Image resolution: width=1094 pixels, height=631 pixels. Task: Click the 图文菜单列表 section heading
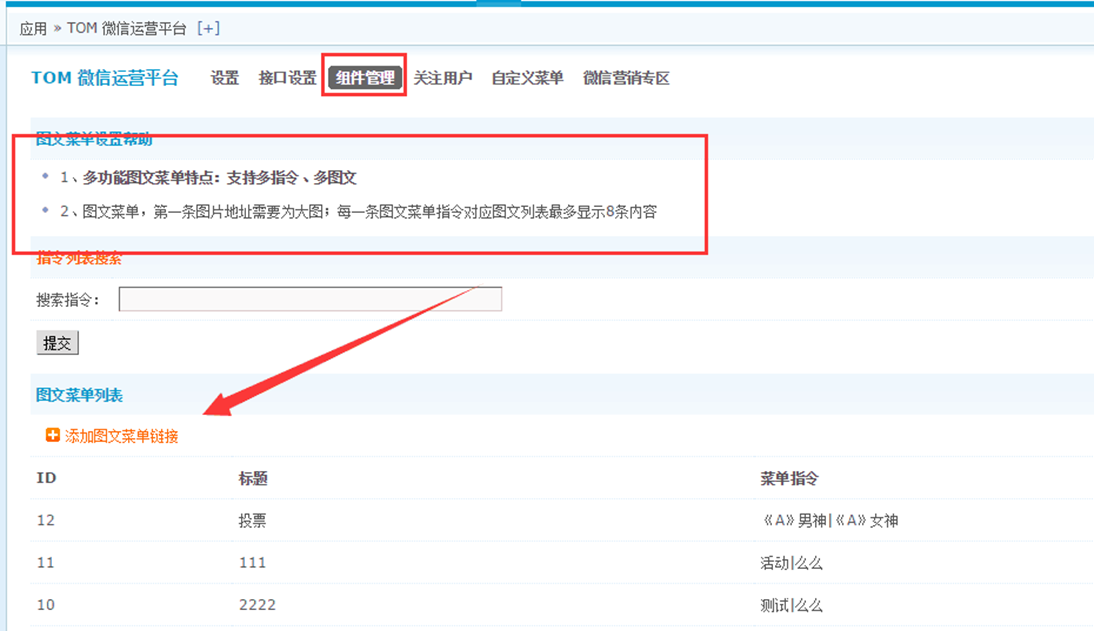pos(80,395)
